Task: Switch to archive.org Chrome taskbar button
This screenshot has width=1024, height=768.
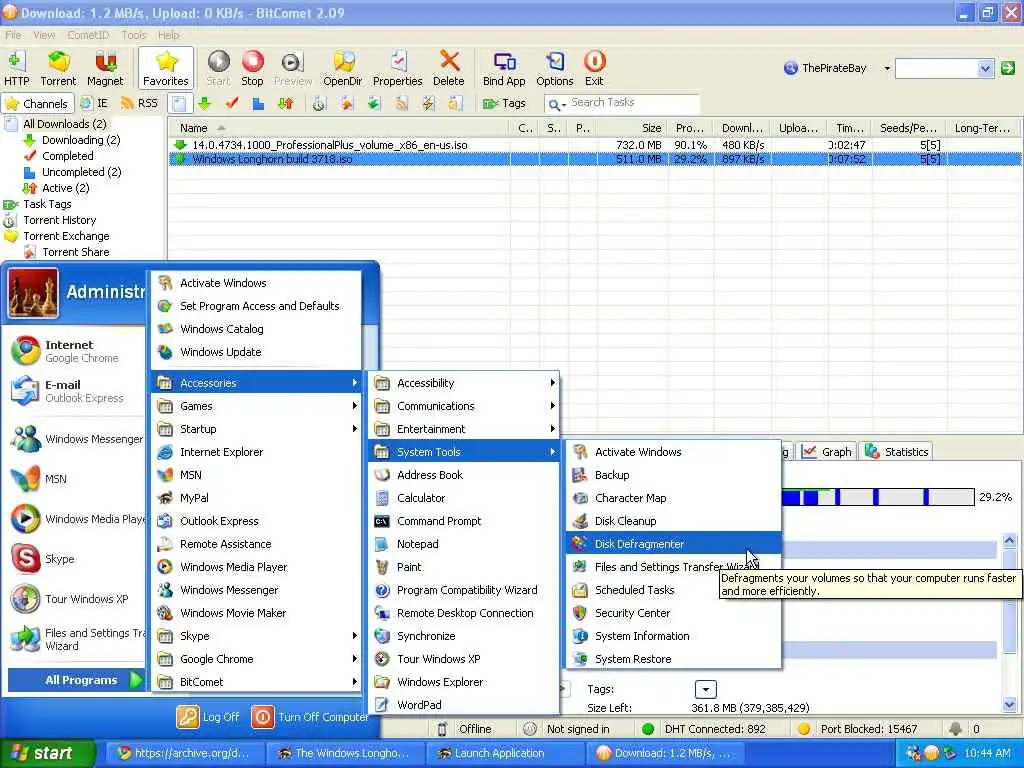Action: coord(183,753)
